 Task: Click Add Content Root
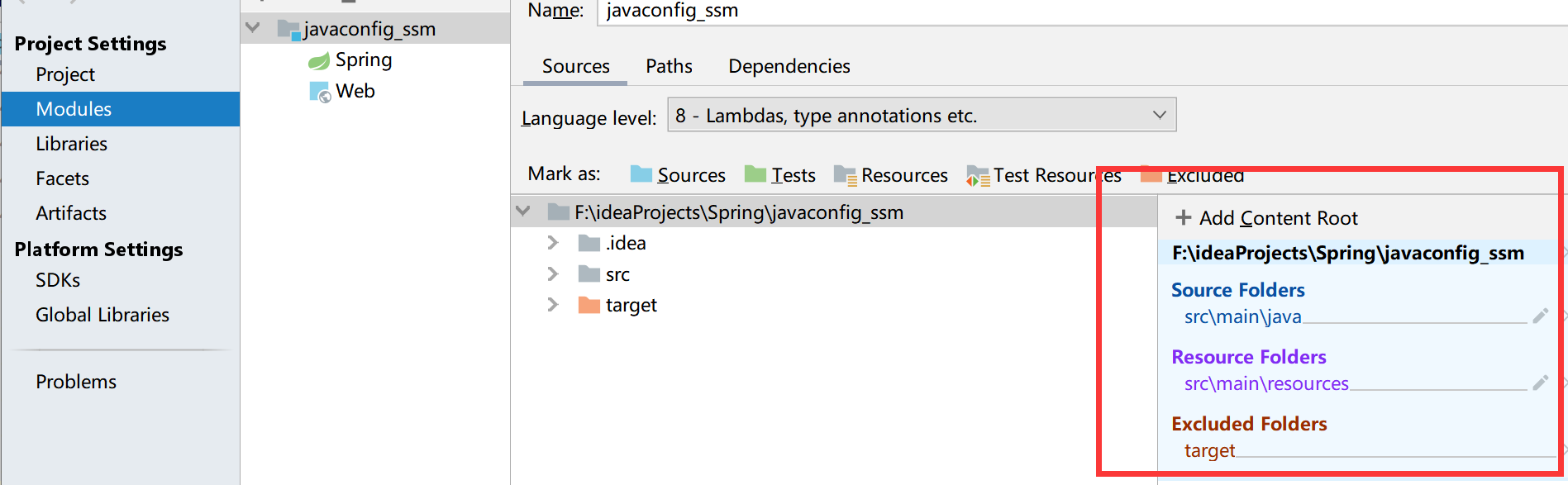(x=1266, y=218)
